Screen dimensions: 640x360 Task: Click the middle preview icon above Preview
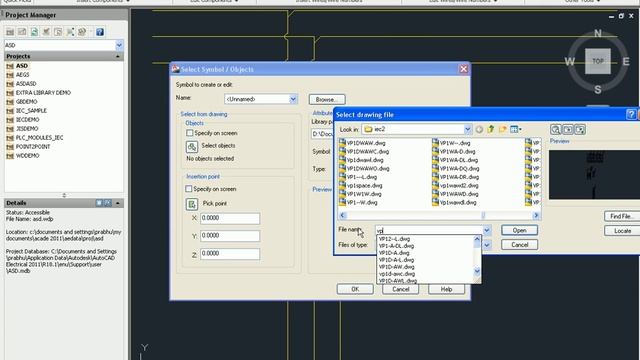pyautogui.click(x=568, y=130)
